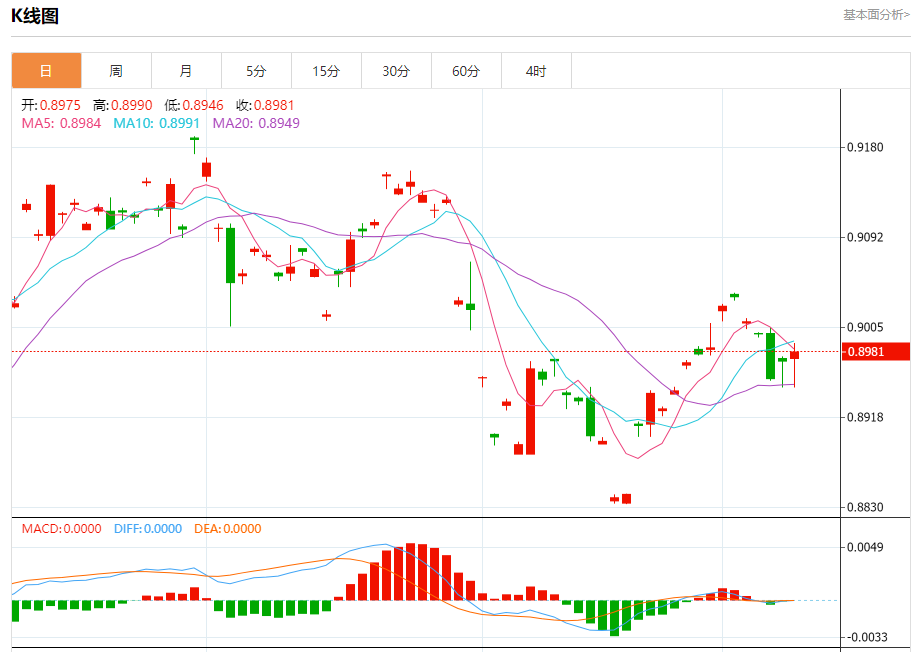Click the MA10: 0.8991 label
Image resolution: width=921 pixels, height=652 pixels.
coord(156,123)
